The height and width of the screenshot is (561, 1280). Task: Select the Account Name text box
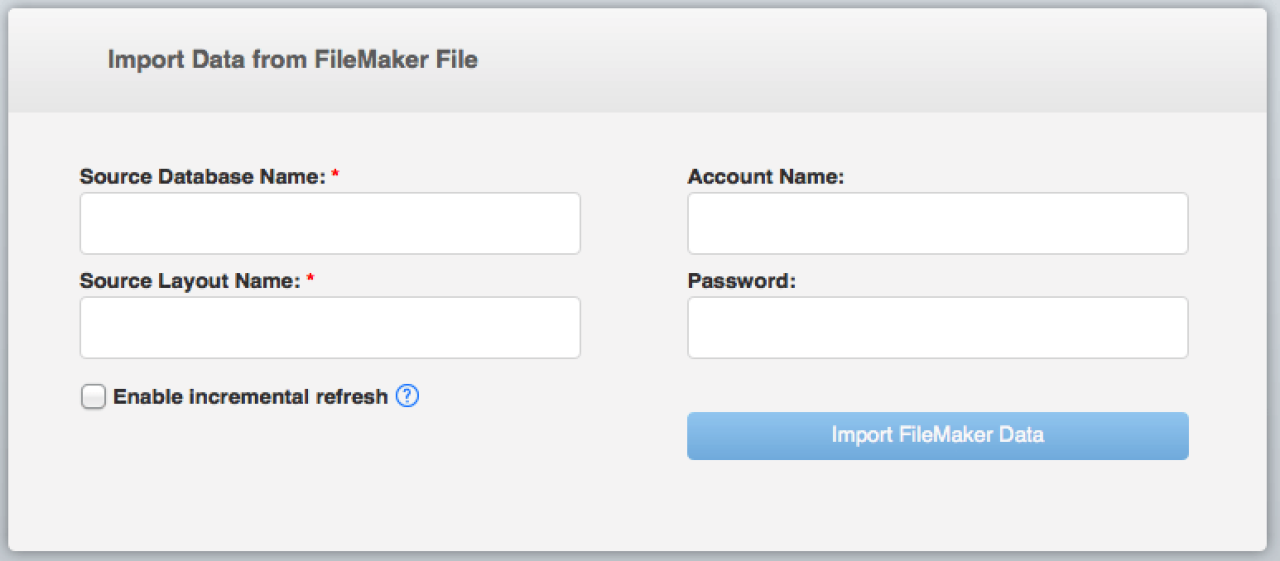[x=938, y=223]
